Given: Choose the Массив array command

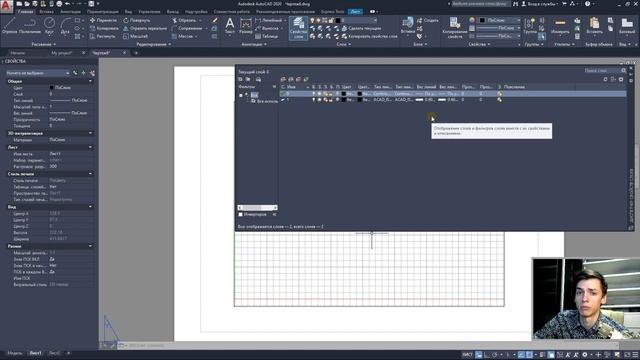Looking at the screenshot, I should [x=182, y=36].
